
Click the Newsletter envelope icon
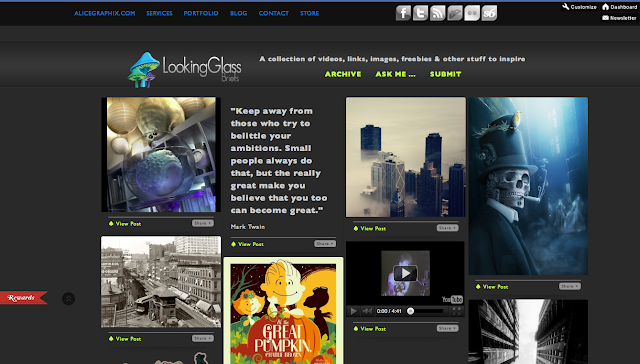[x=606, y=18]
